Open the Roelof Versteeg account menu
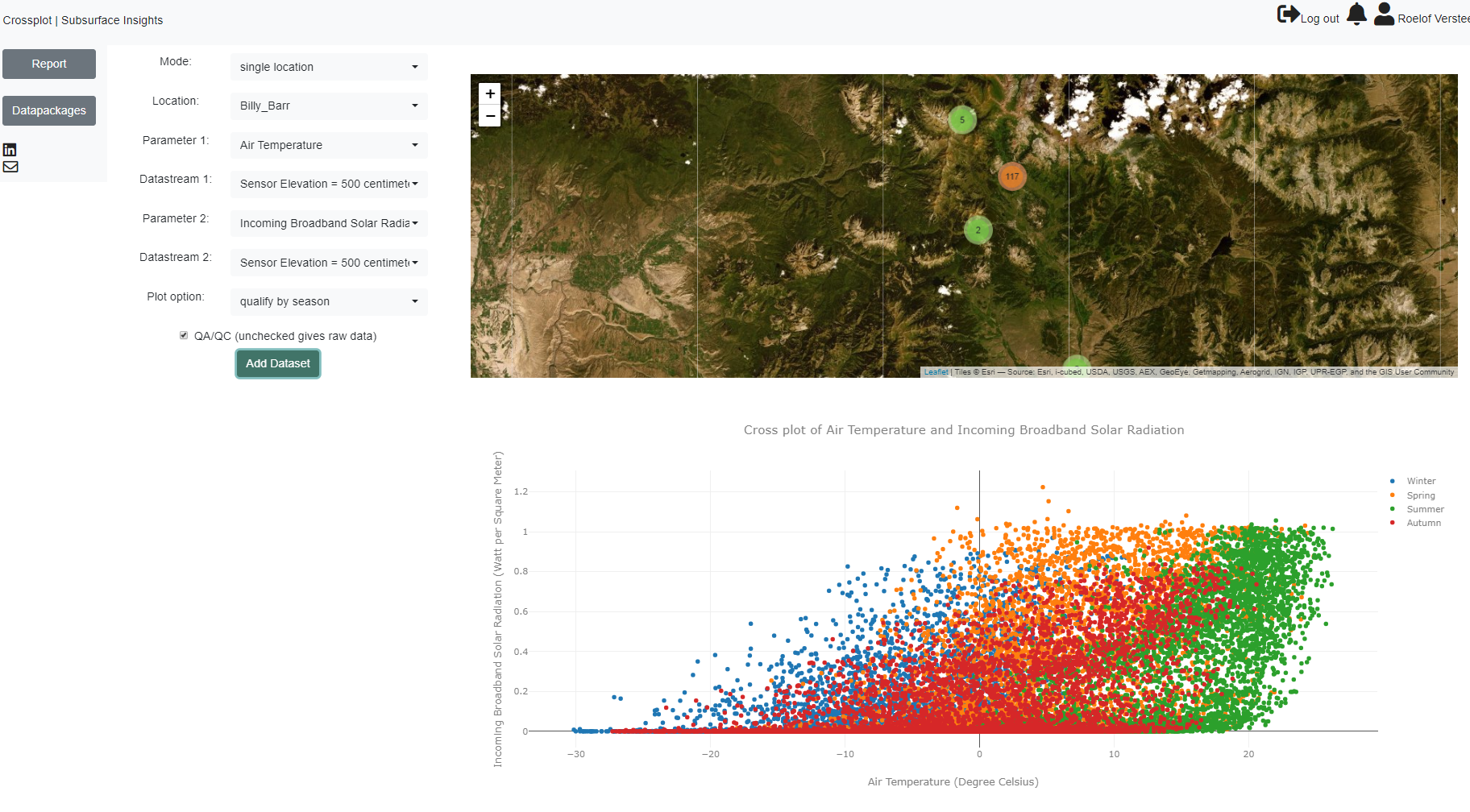 1435,18
